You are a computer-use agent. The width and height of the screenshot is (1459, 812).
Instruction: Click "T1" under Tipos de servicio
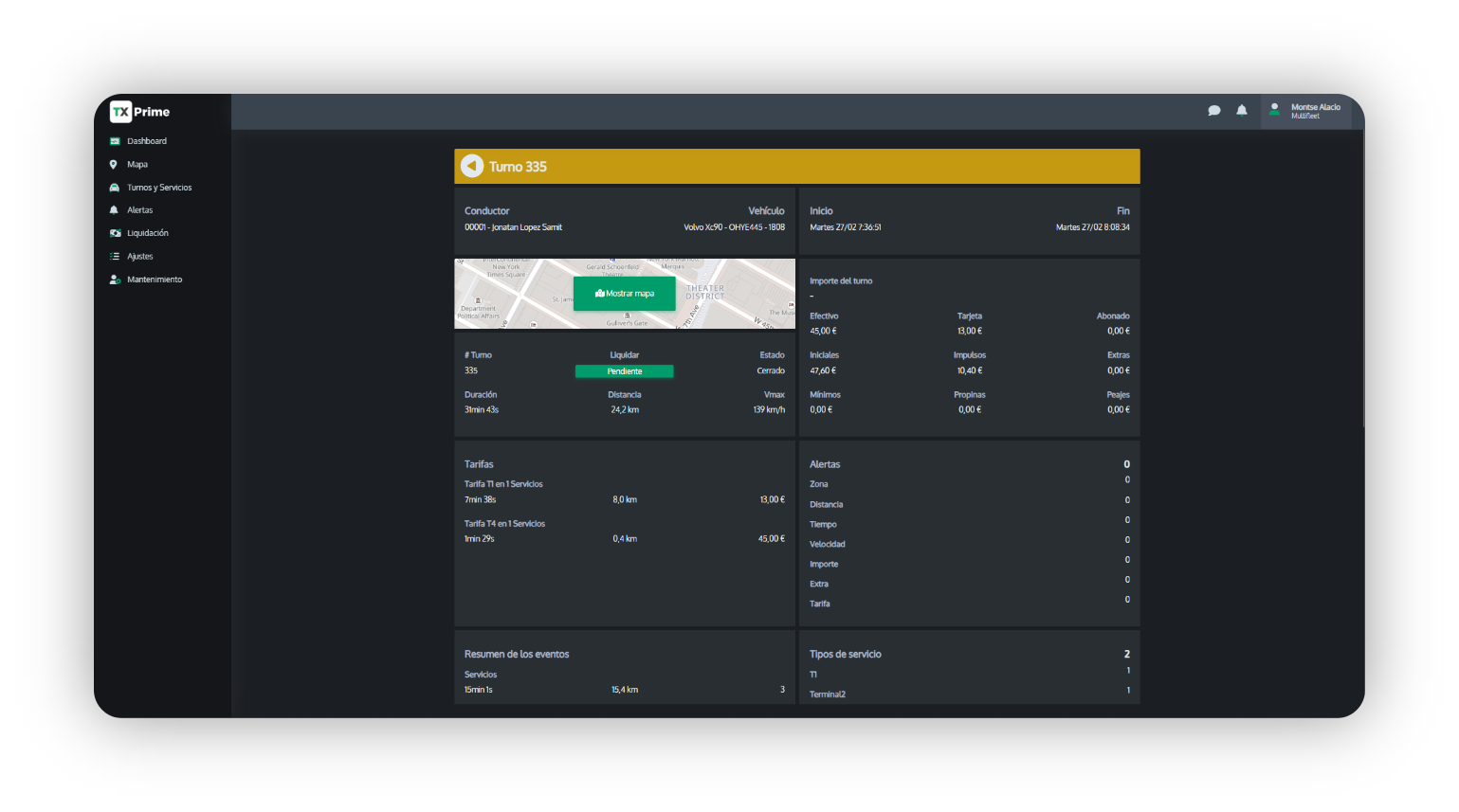pos(813,675)
